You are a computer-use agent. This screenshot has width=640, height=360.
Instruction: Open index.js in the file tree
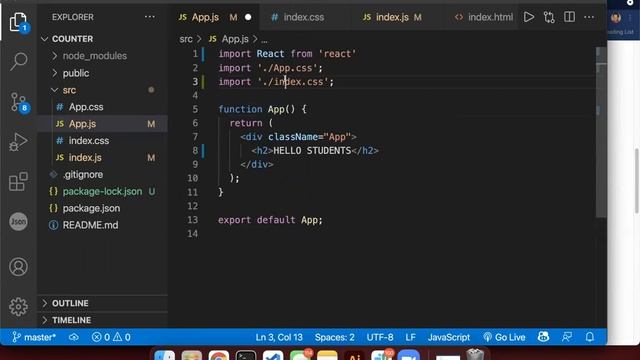pyautogui.click(x=102, y=158)
